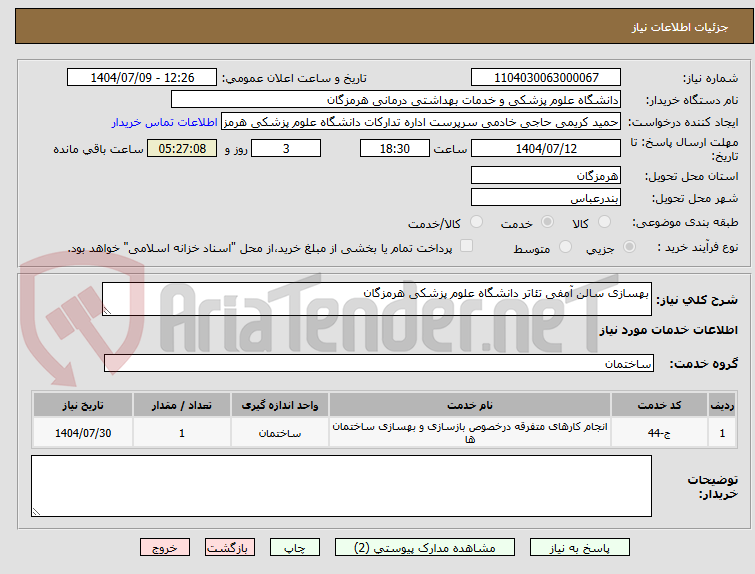The height and width of the screenshot is (574, 755).
Task: Select the کالا/خدمت radio button
Action: (476, 222)
